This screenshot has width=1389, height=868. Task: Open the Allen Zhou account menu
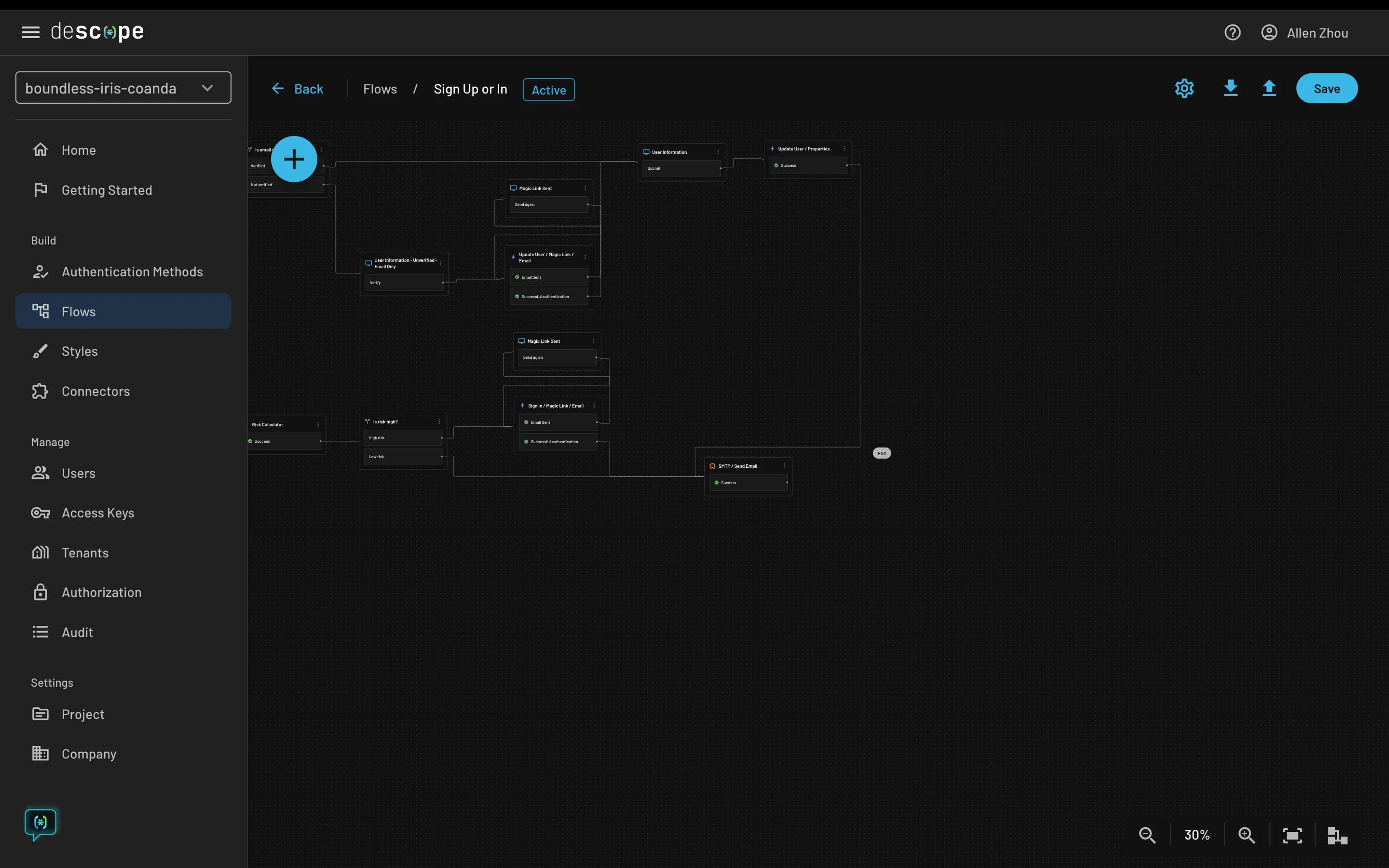(1304, 33)
